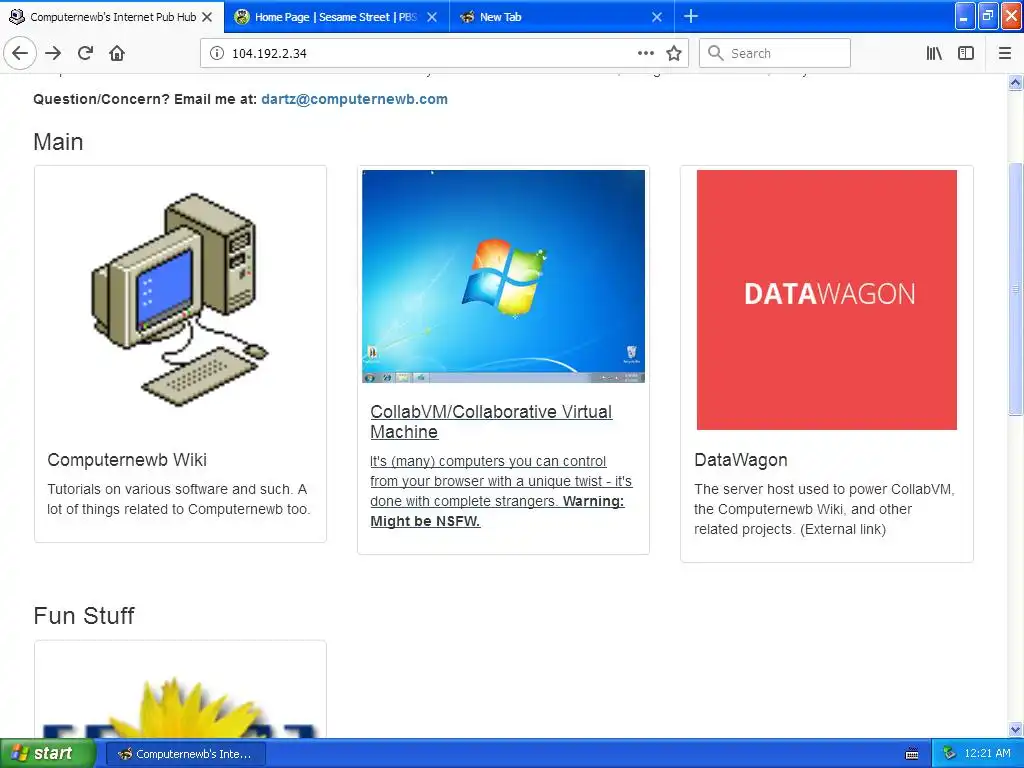The image size is (1024, 768).
Task: Click the system tray network icon
Action: click(x=949, y=754)
